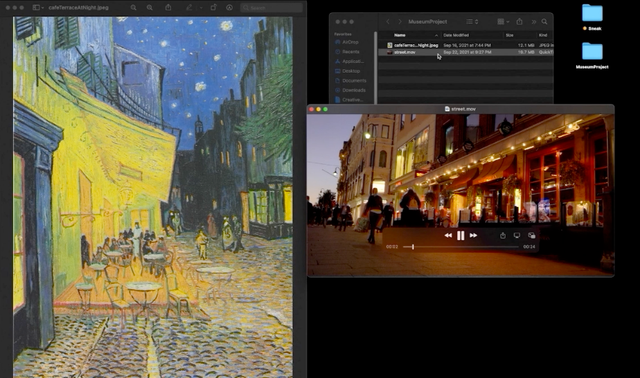This screenshot has width=640, height=378.
Task: Pause the street.mov video
Action: (x=460, y=236)
